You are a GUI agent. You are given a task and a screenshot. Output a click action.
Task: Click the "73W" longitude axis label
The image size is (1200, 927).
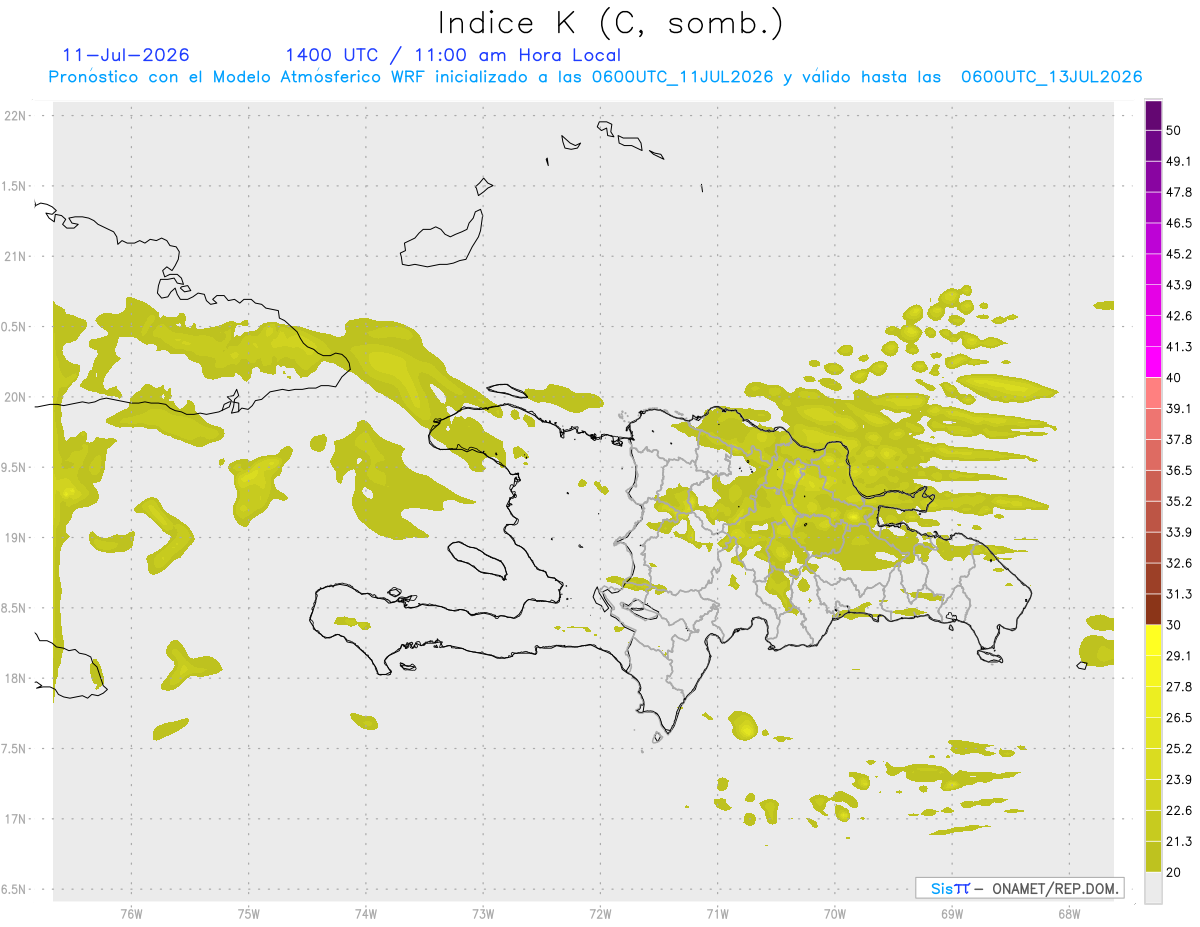[x=483, y=913]
